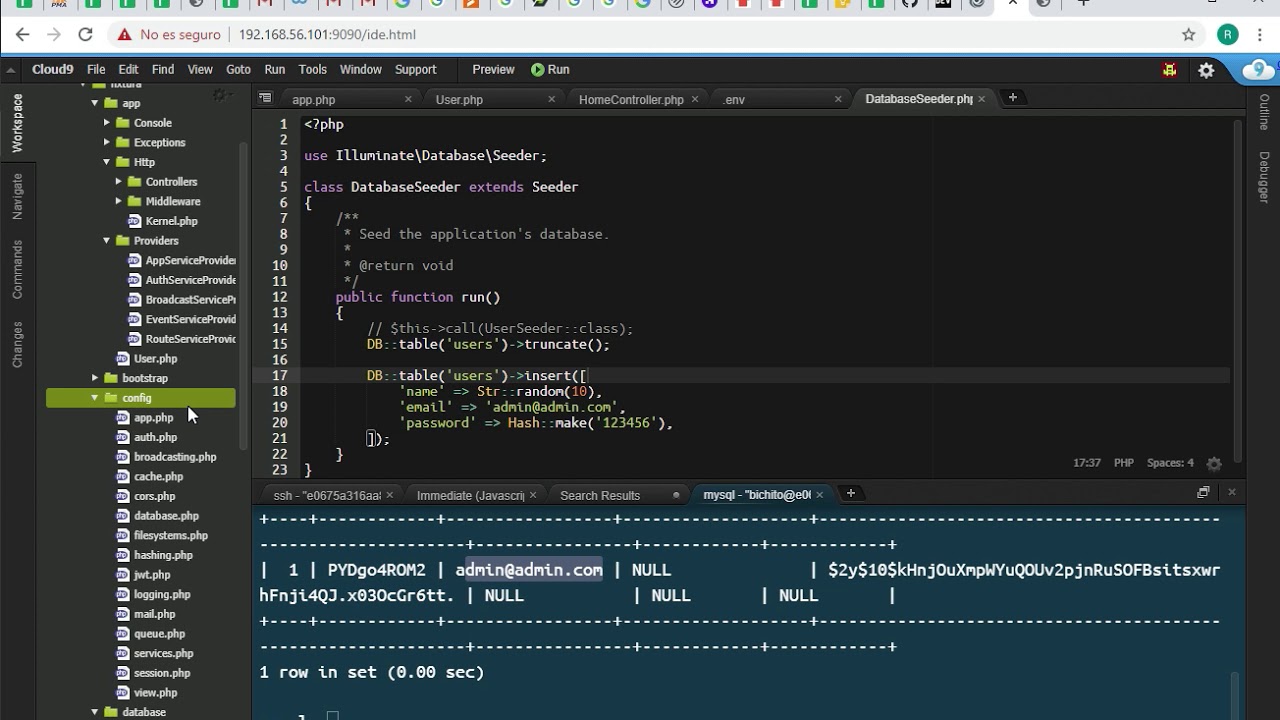Close the User.php editor tab
This screenshot has height=720, width=1280.
tap(551, 99)
